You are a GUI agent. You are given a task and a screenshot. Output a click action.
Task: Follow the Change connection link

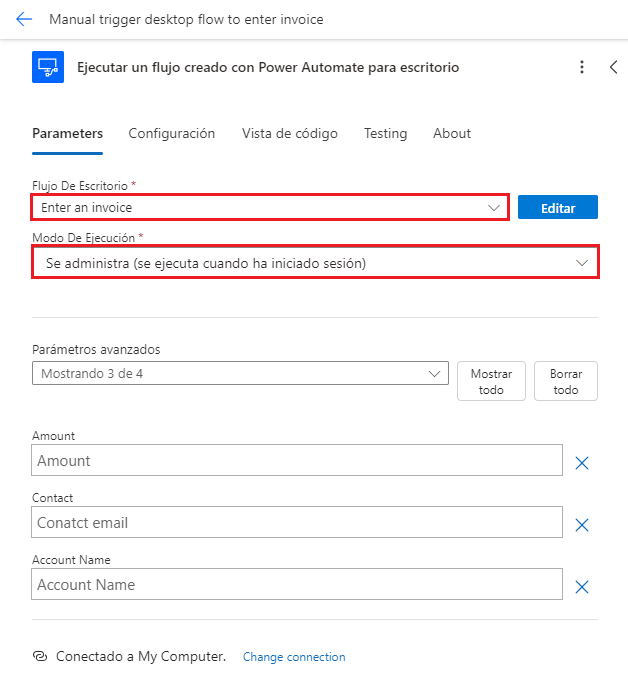tap(294, 657)
